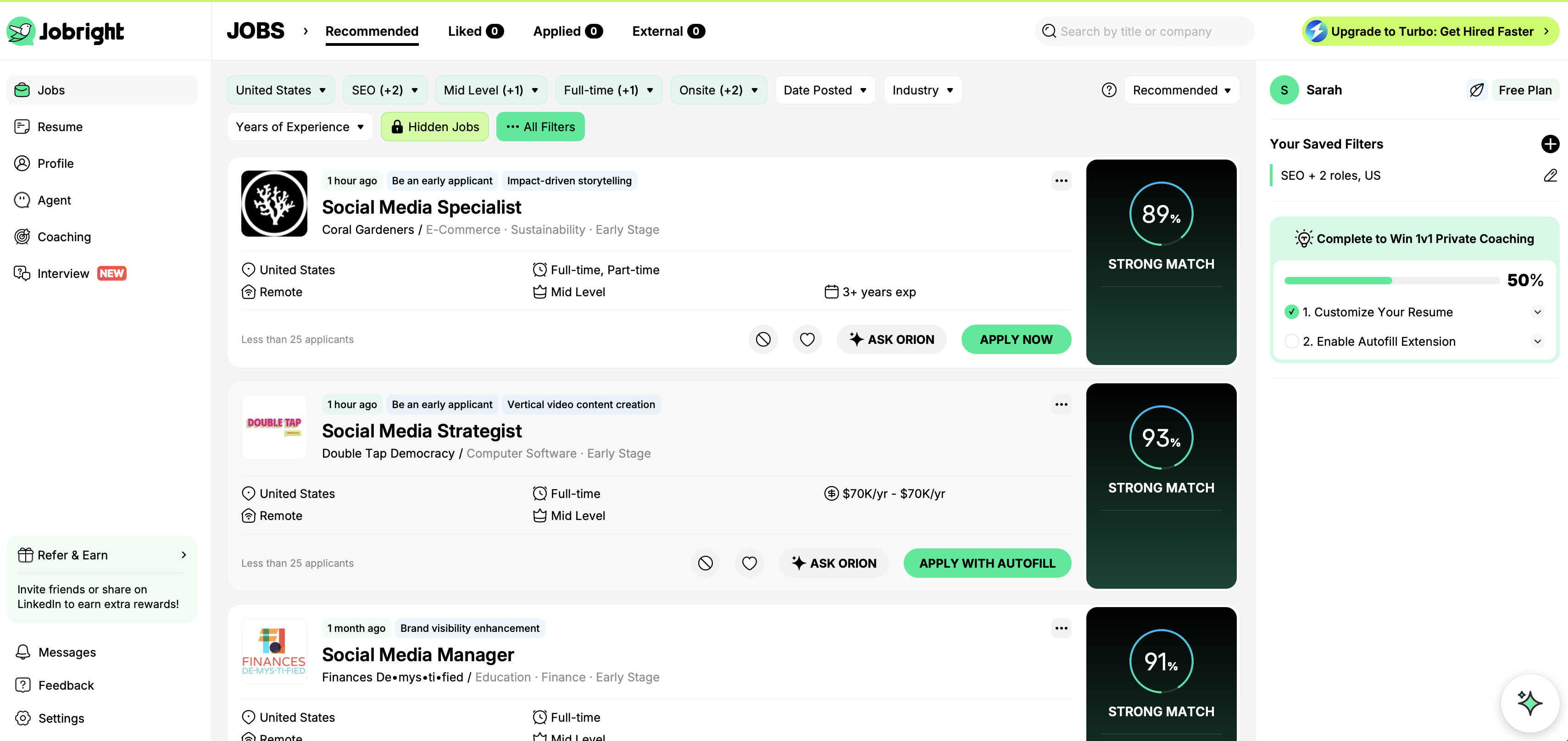
Task: Open the Mid Level (+1) dropdown
Action: coord(491,90)
